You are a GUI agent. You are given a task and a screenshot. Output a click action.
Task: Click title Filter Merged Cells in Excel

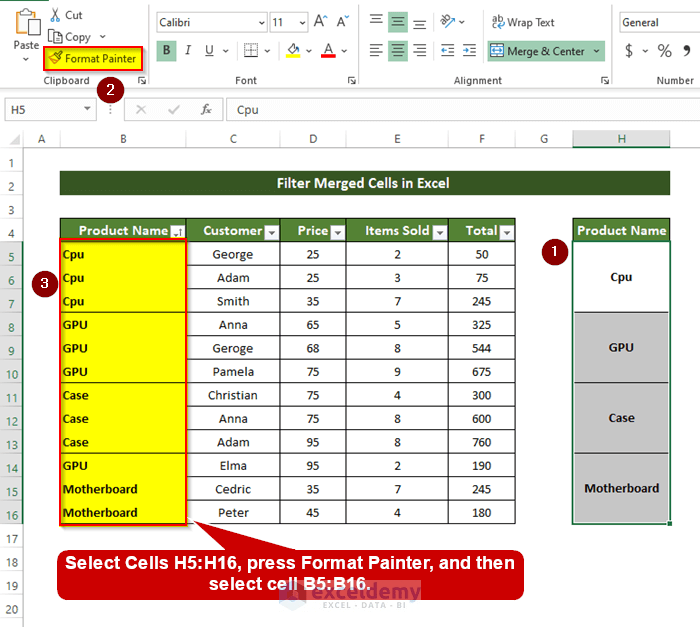click(x=365, y=183)
